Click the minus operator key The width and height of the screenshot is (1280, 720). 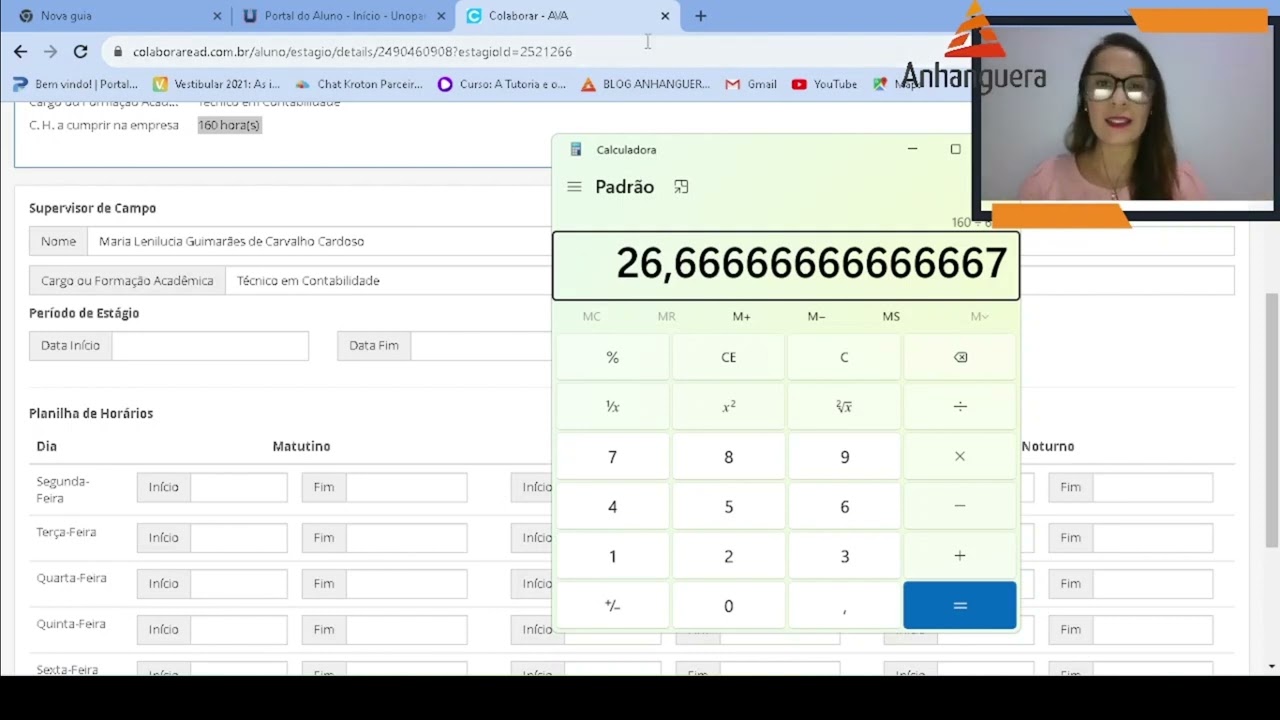960,506
